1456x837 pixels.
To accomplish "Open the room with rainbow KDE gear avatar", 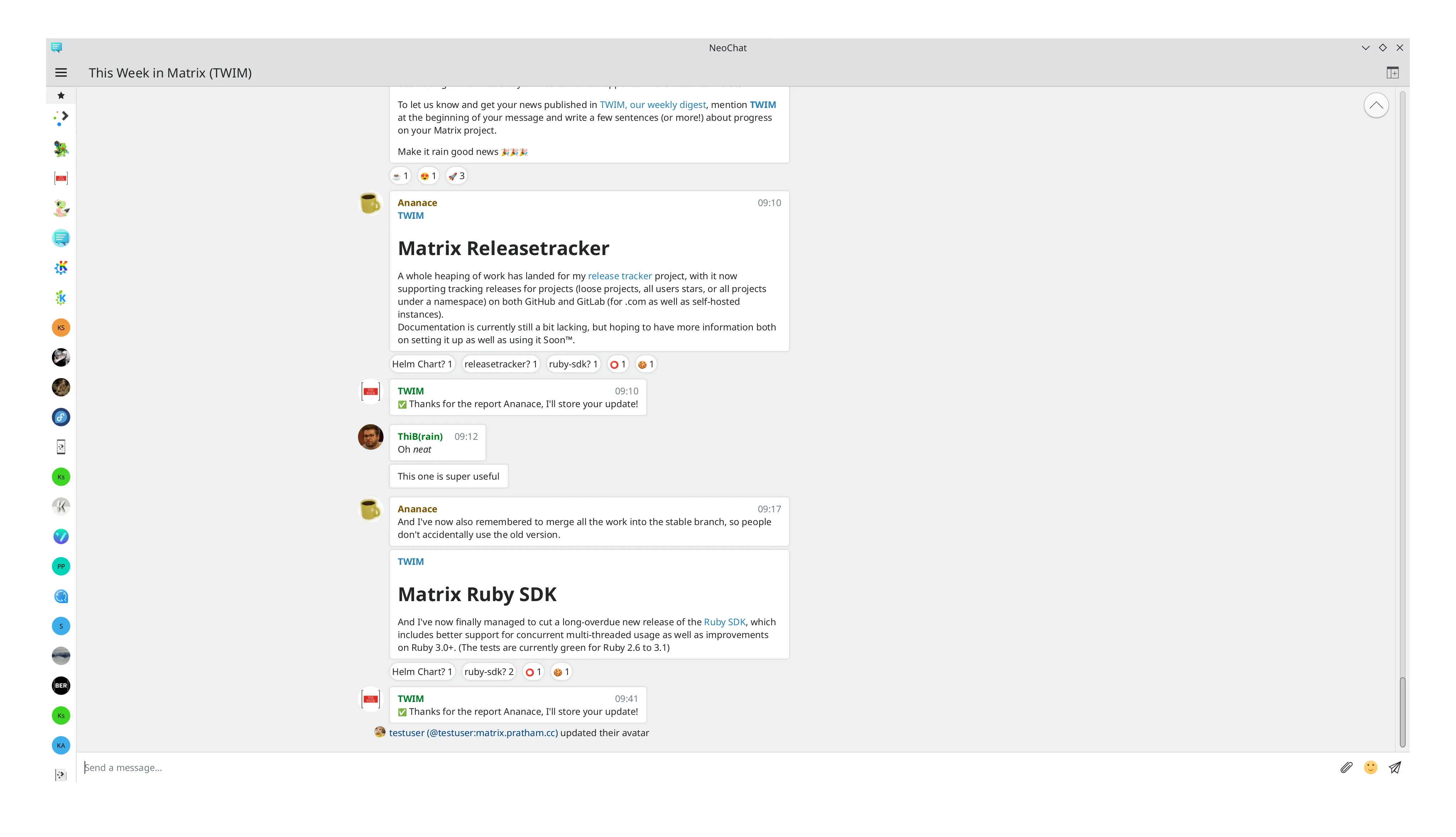I will pos(61,268).
